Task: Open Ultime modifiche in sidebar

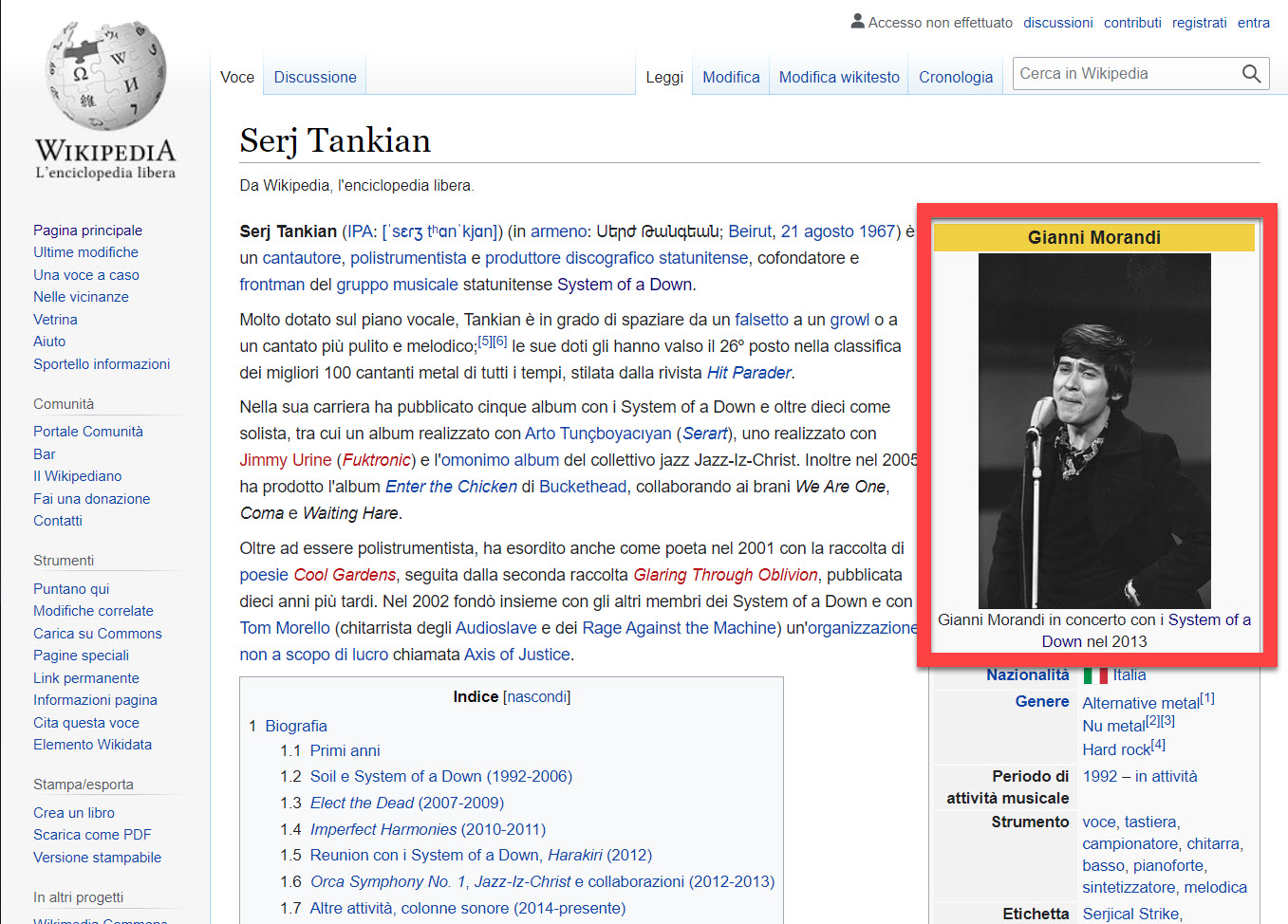Action: coord(85,252)
